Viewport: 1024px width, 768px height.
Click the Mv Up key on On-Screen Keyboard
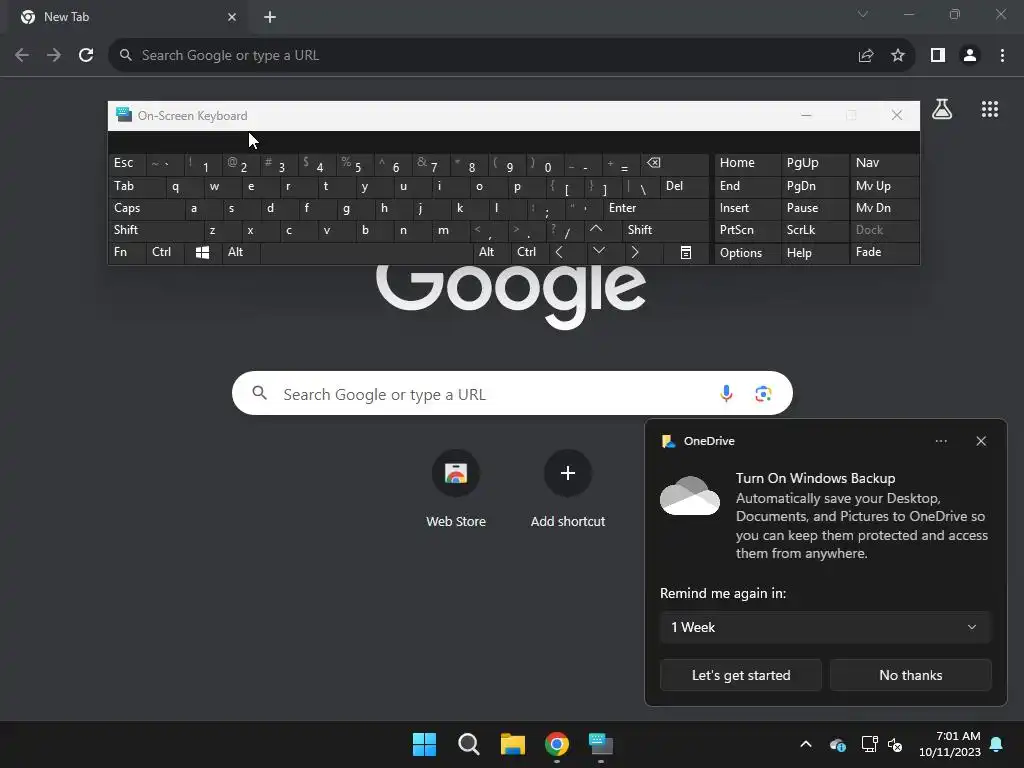click(x=884, y=186)
